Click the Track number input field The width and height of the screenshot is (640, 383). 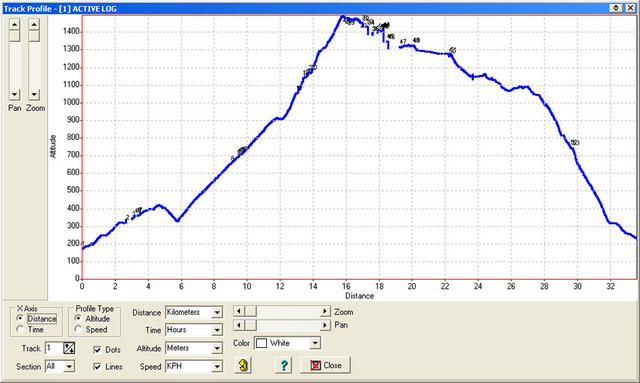[53, 348]
